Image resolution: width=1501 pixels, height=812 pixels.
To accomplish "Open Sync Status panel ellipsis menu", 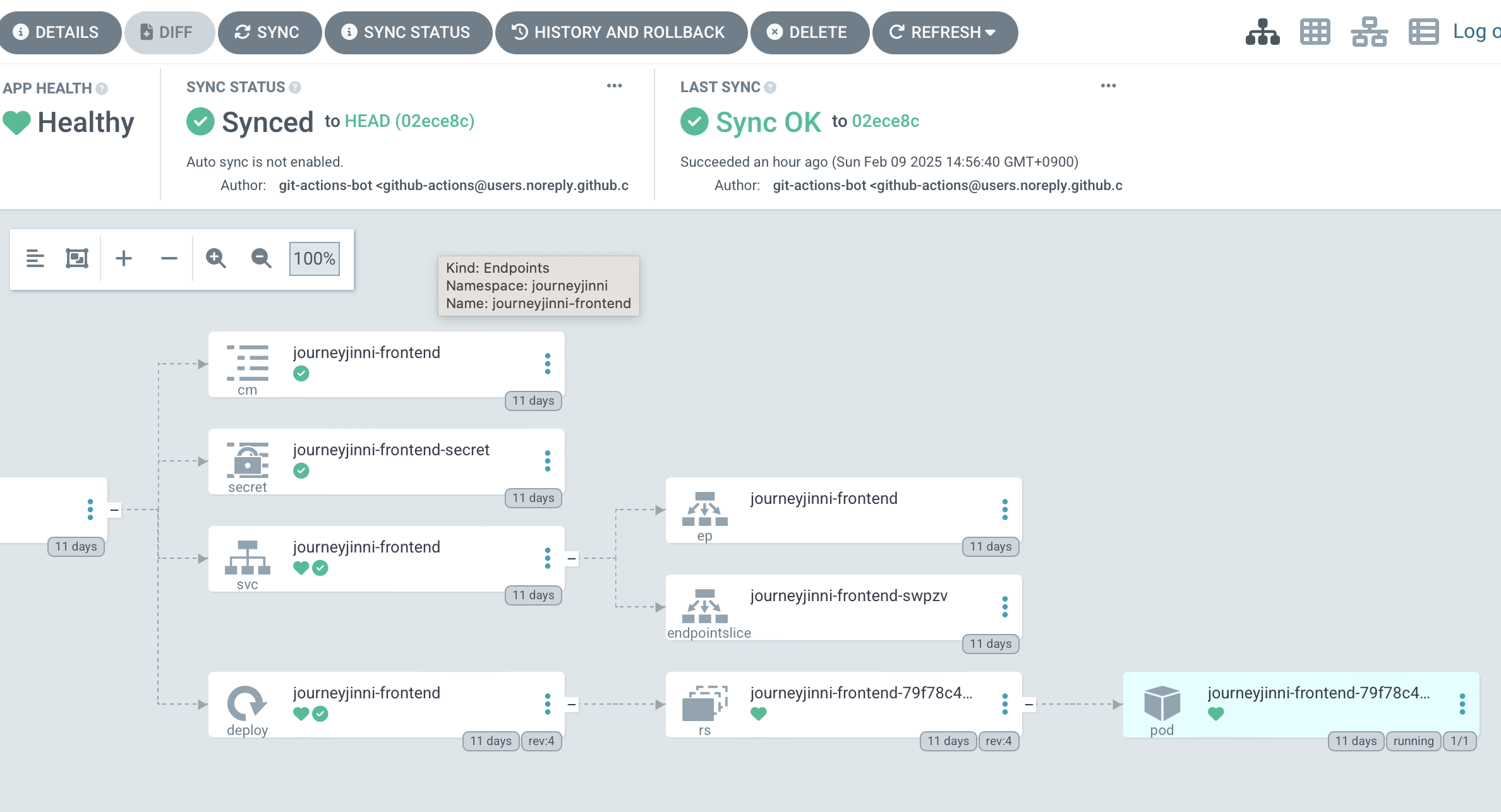I will (614, 86).
